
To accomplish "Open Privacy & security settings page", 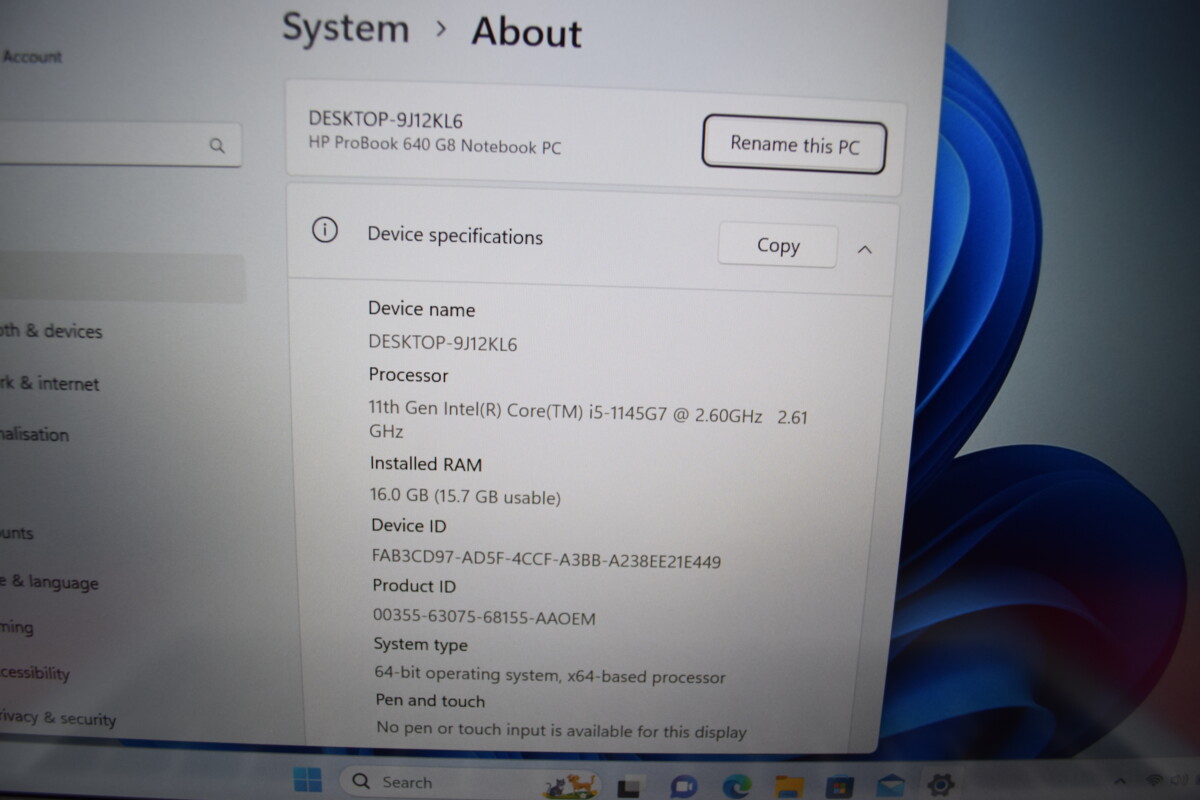I will click(58, 718).
